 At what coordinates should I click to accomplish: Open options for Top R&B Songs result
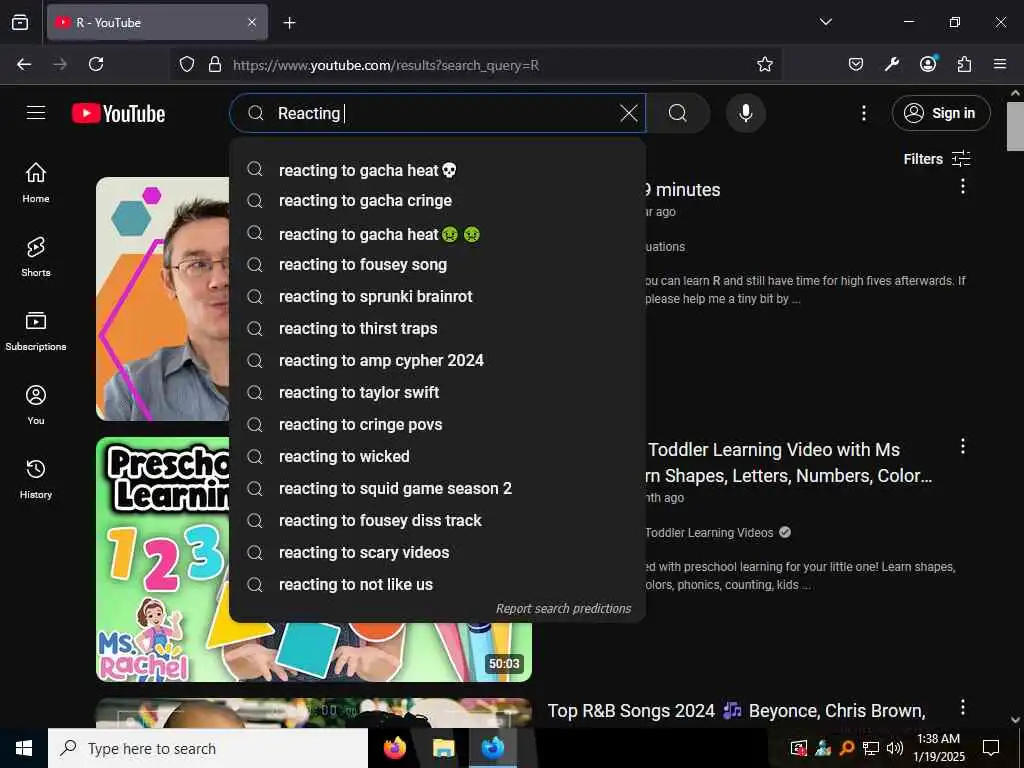(963, 707)
